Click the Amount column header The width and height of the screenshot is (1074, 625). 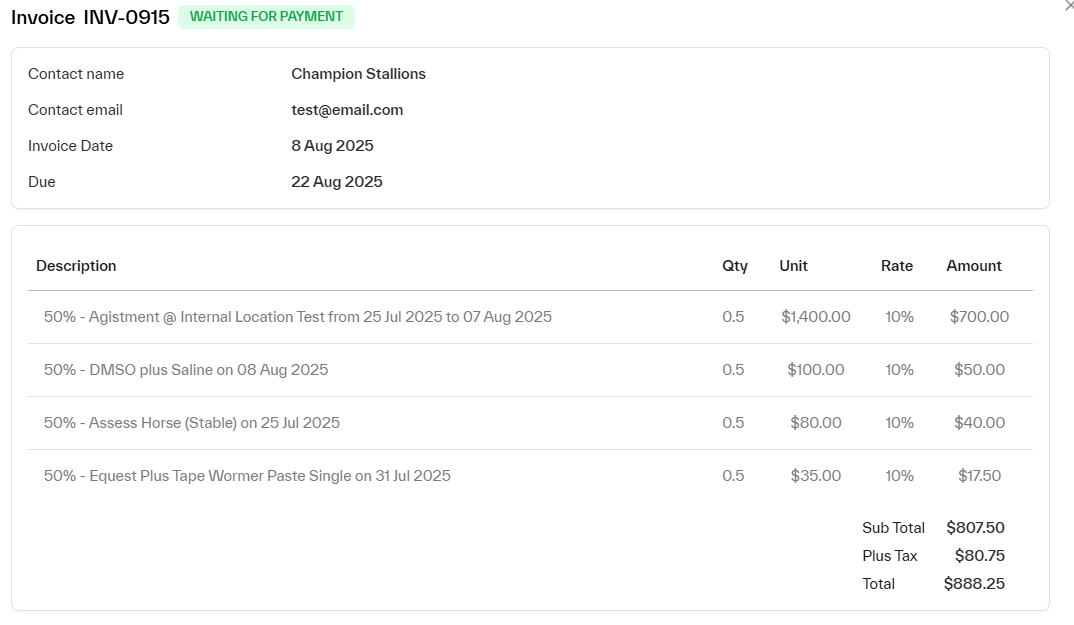[973, 266]
